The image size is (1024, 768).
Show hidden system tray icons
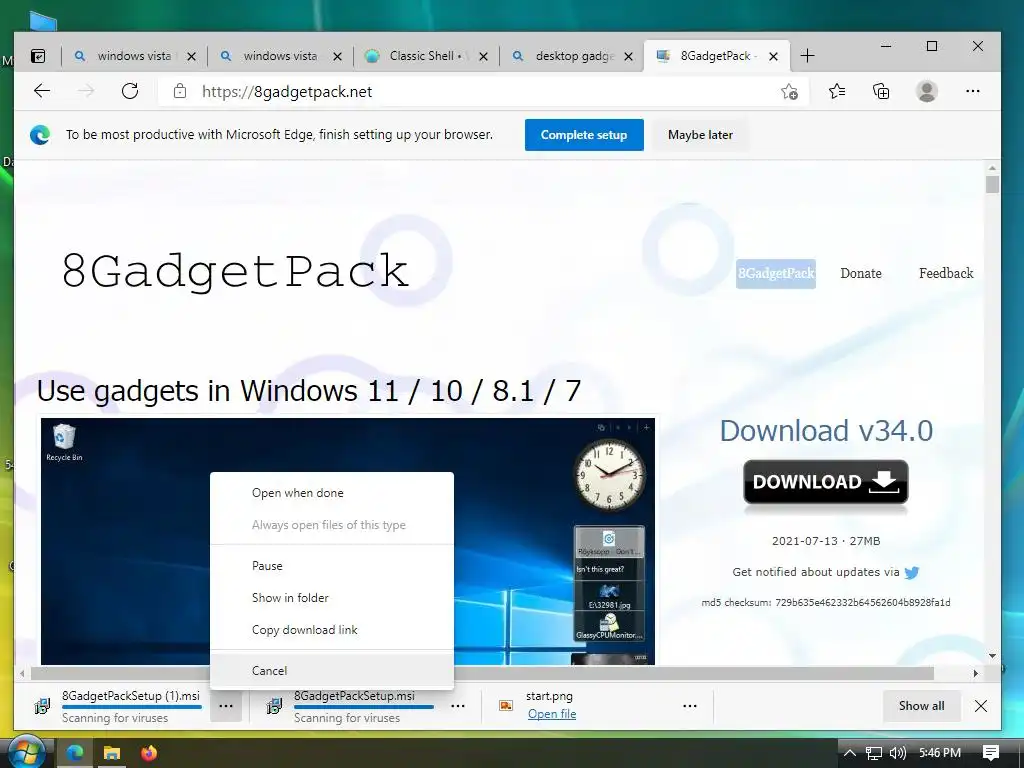click(850, 753)
